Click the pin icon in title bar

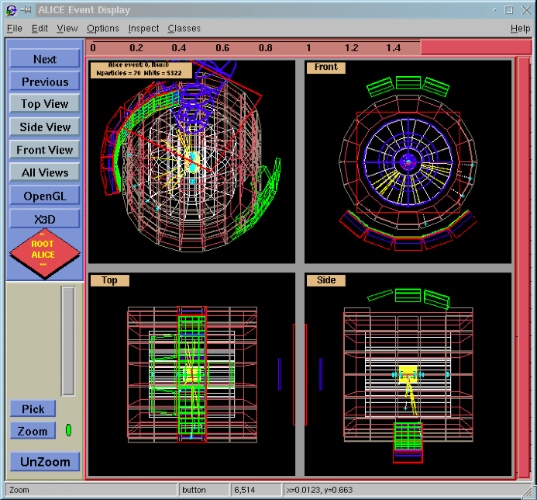25,10
